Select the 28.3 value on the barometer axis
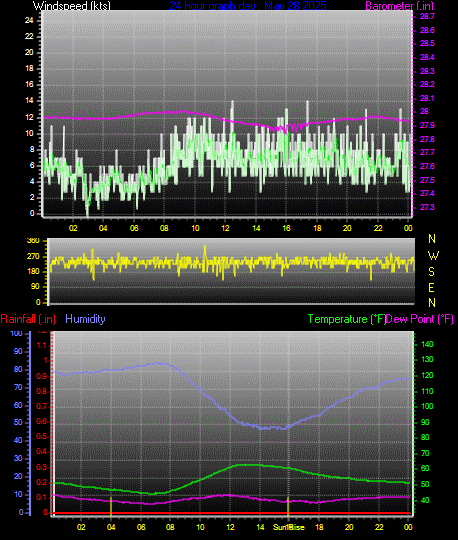This screenshot has height=540, width=458. pyautogui.click(x=427, y=71)
